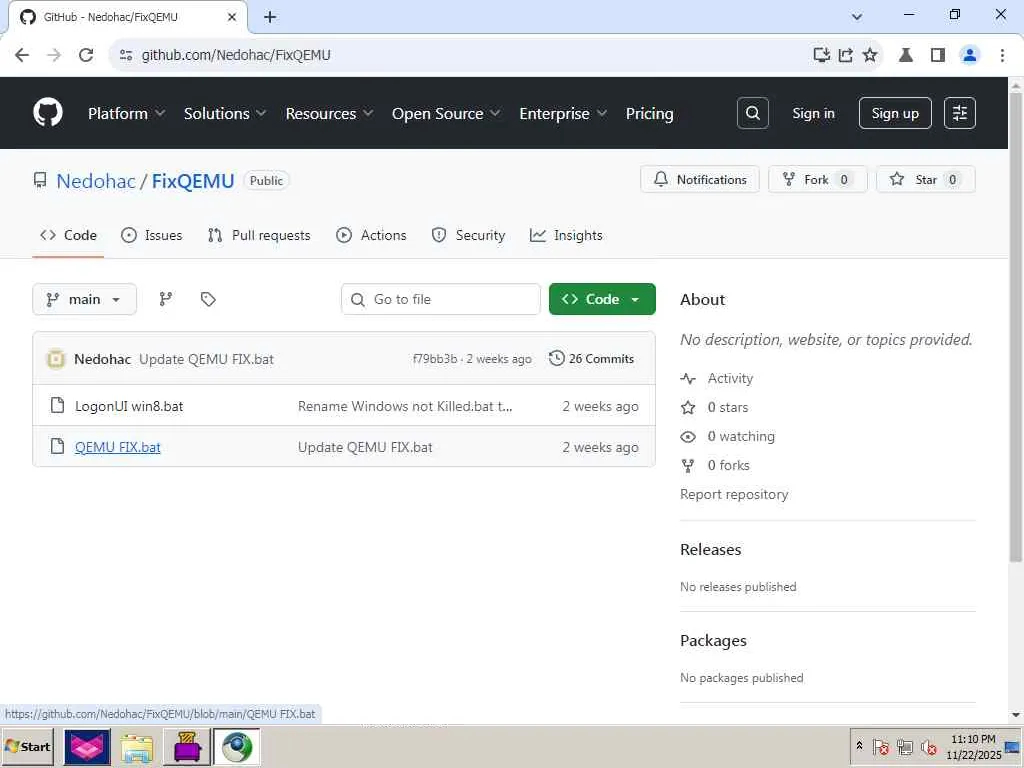1024x768 pixels.
Task: Click the Go to file search field
Action: click(441, 299)
